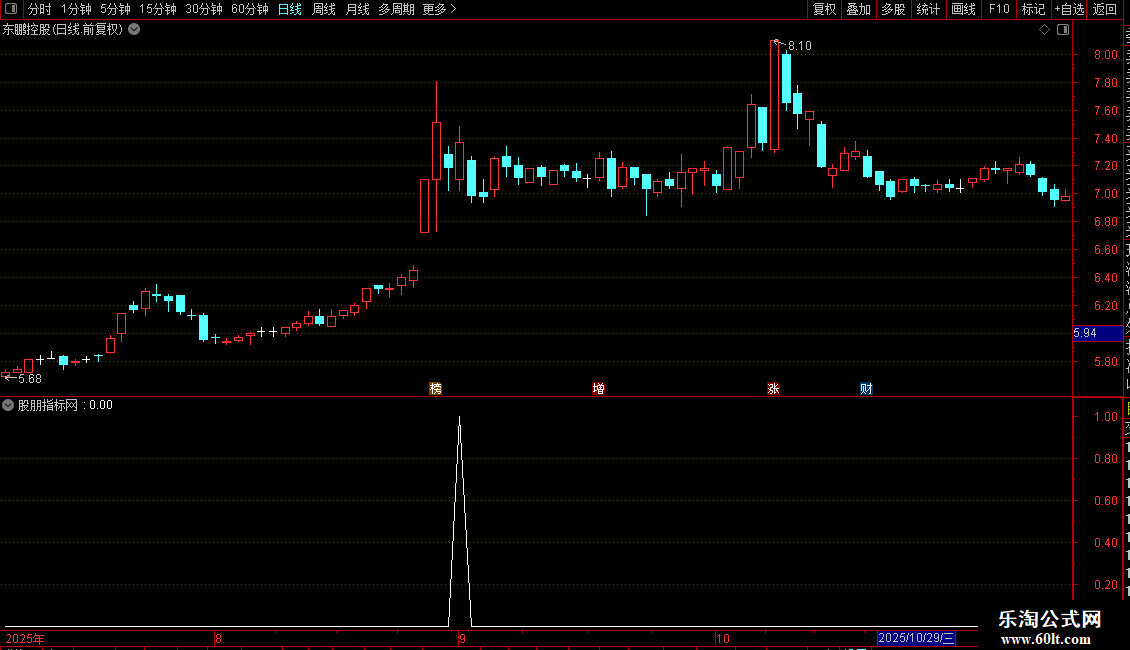Click the 5.68 low price label
The width and height of the screenshot is (1130, 650).
pyautogui.click(x=30, y=379)
